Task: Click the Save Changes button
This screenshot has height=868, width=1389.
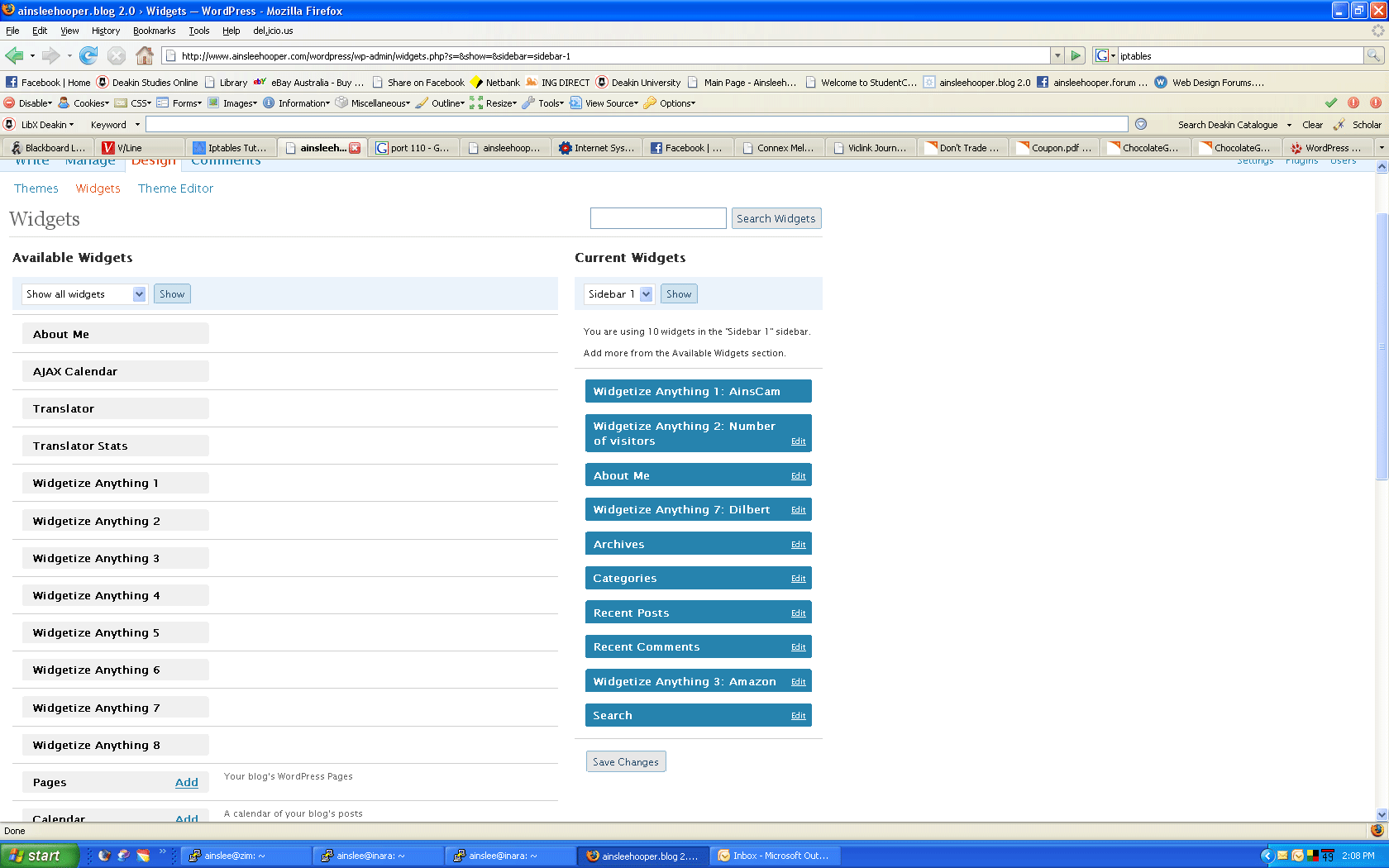Action: (x=625, y=761)
